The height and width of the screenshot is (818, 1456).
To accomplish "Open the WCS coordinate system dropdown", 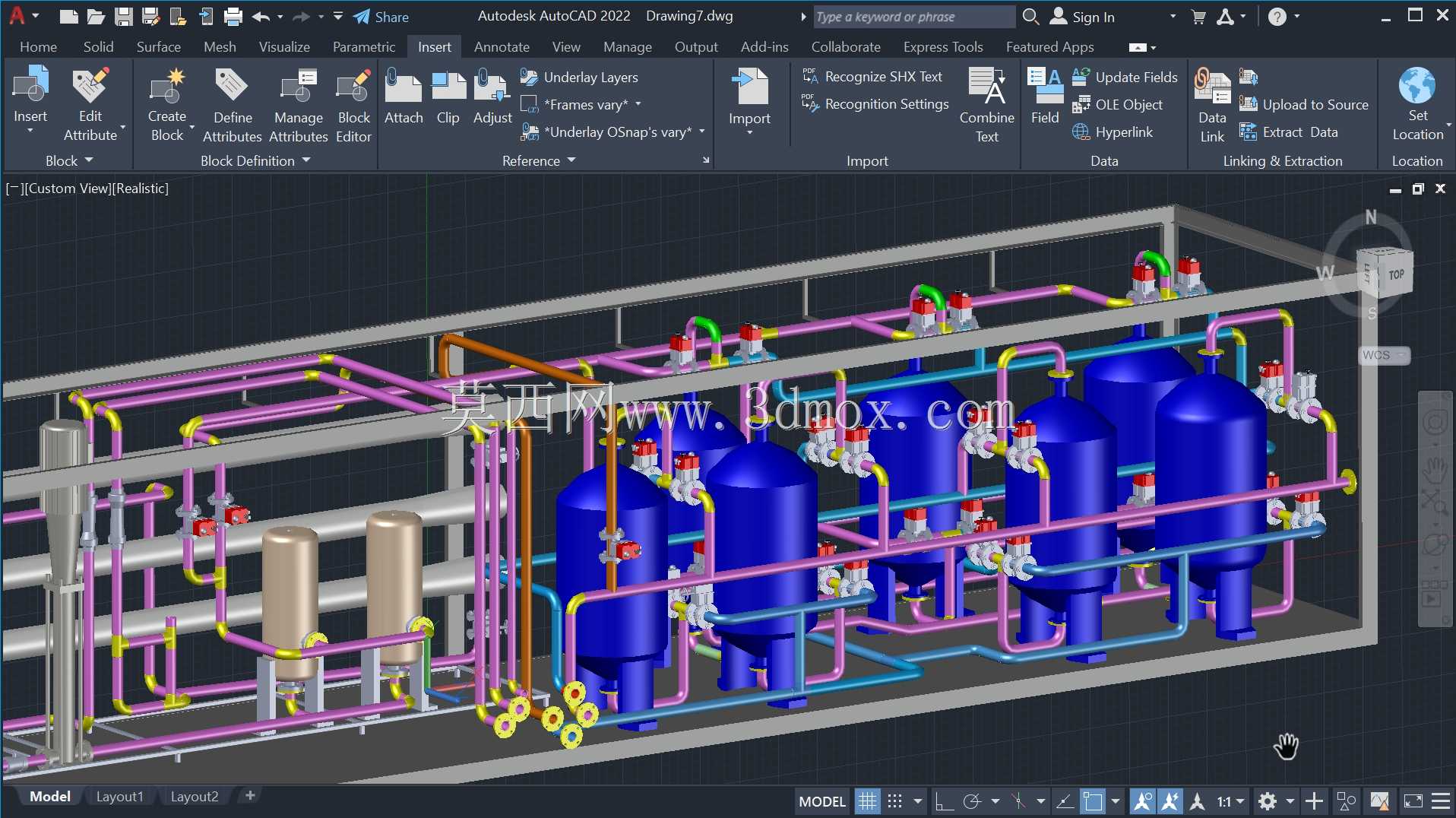I will tap(1384, 355).
